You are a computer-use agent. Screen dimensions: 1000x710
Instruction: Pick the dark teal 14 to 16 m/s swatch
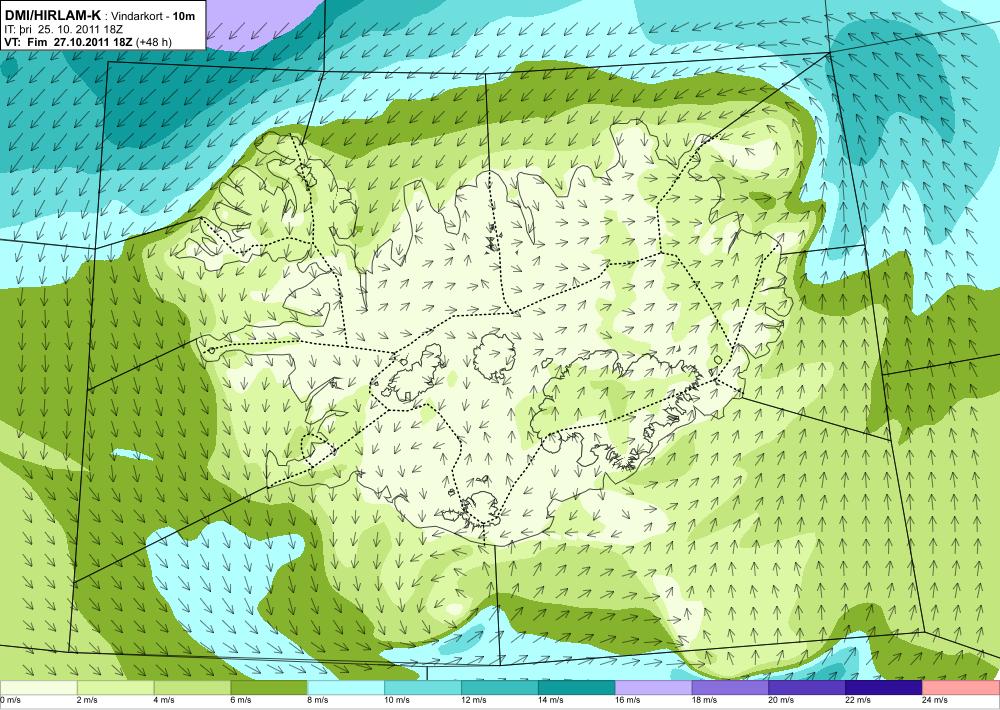577,688
